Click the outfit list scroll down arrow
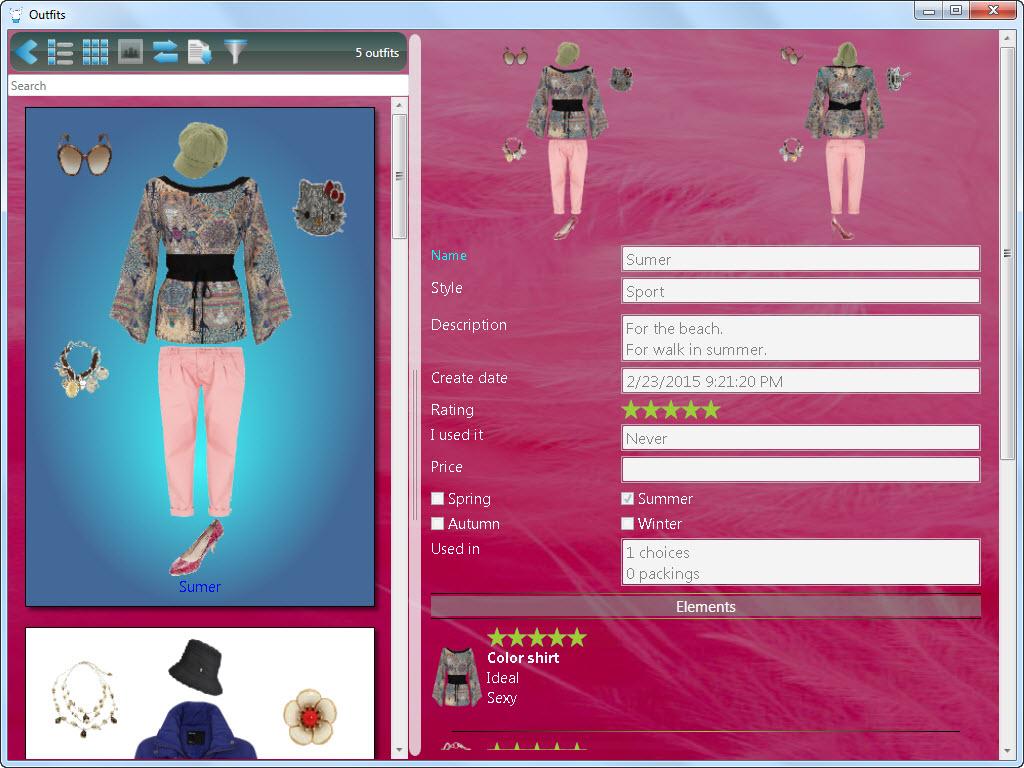This screenshot has width=1024, height=768. click(x=399, y=750)
